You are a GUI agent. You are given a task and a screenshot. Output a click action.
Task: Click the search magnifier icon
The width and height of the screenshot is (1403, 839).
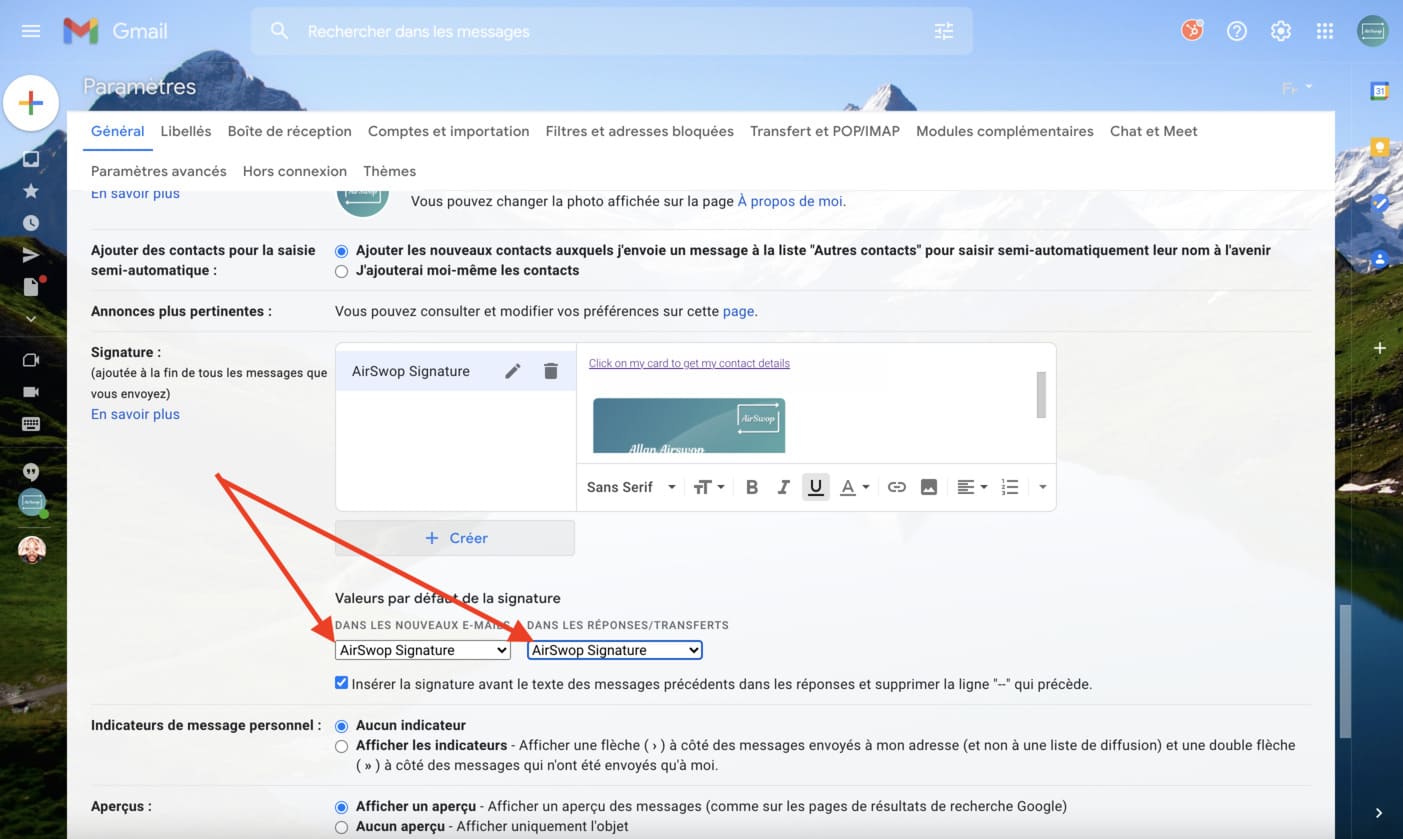280,31
